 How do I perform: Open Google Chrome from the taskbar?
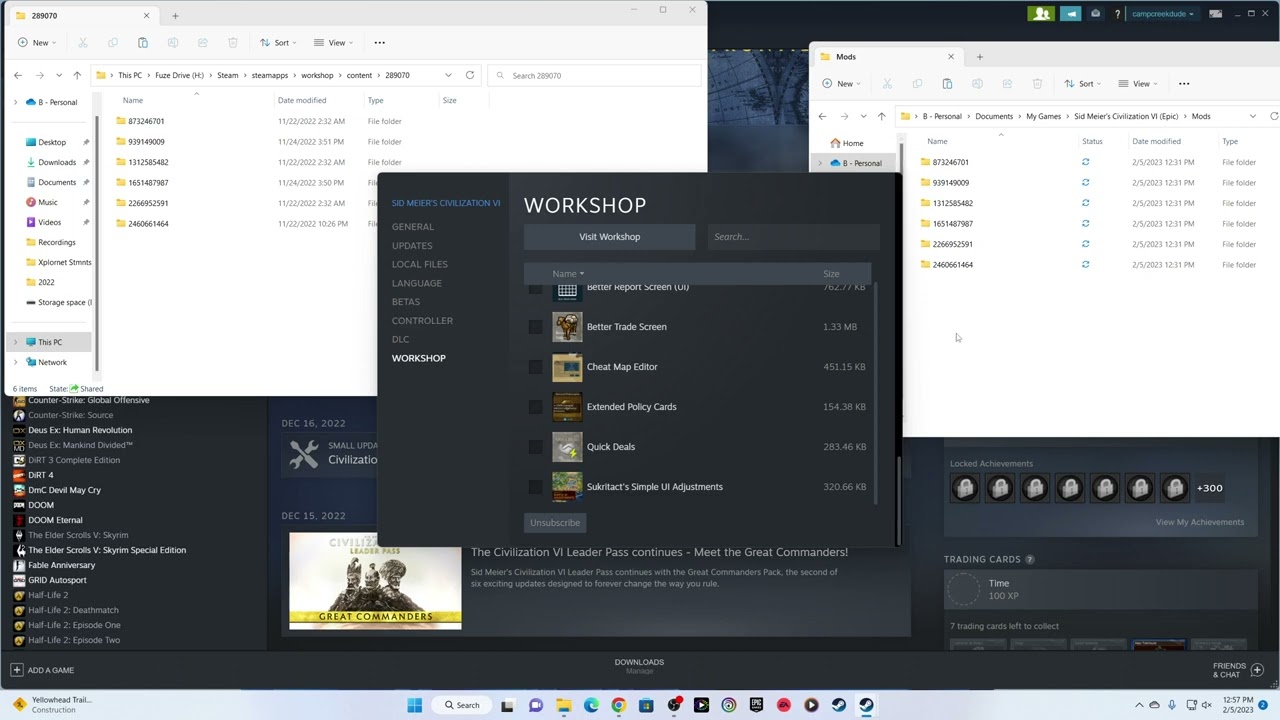tap(618, 705)
